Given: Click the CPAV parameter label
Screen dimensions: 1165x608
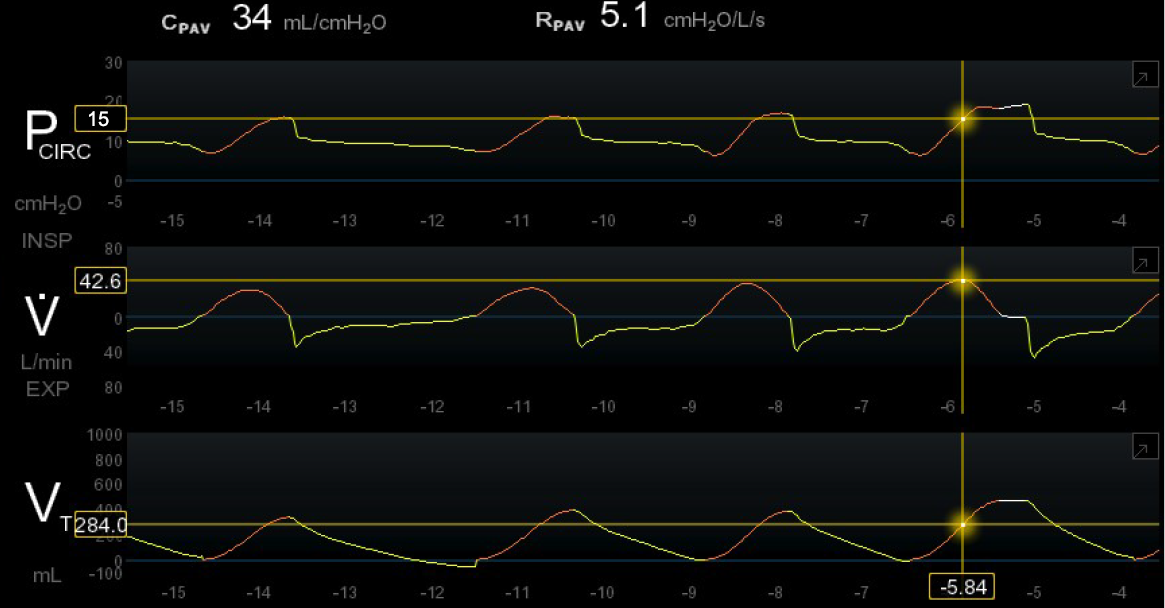Looking at the screenshot, I should [185, 23].
